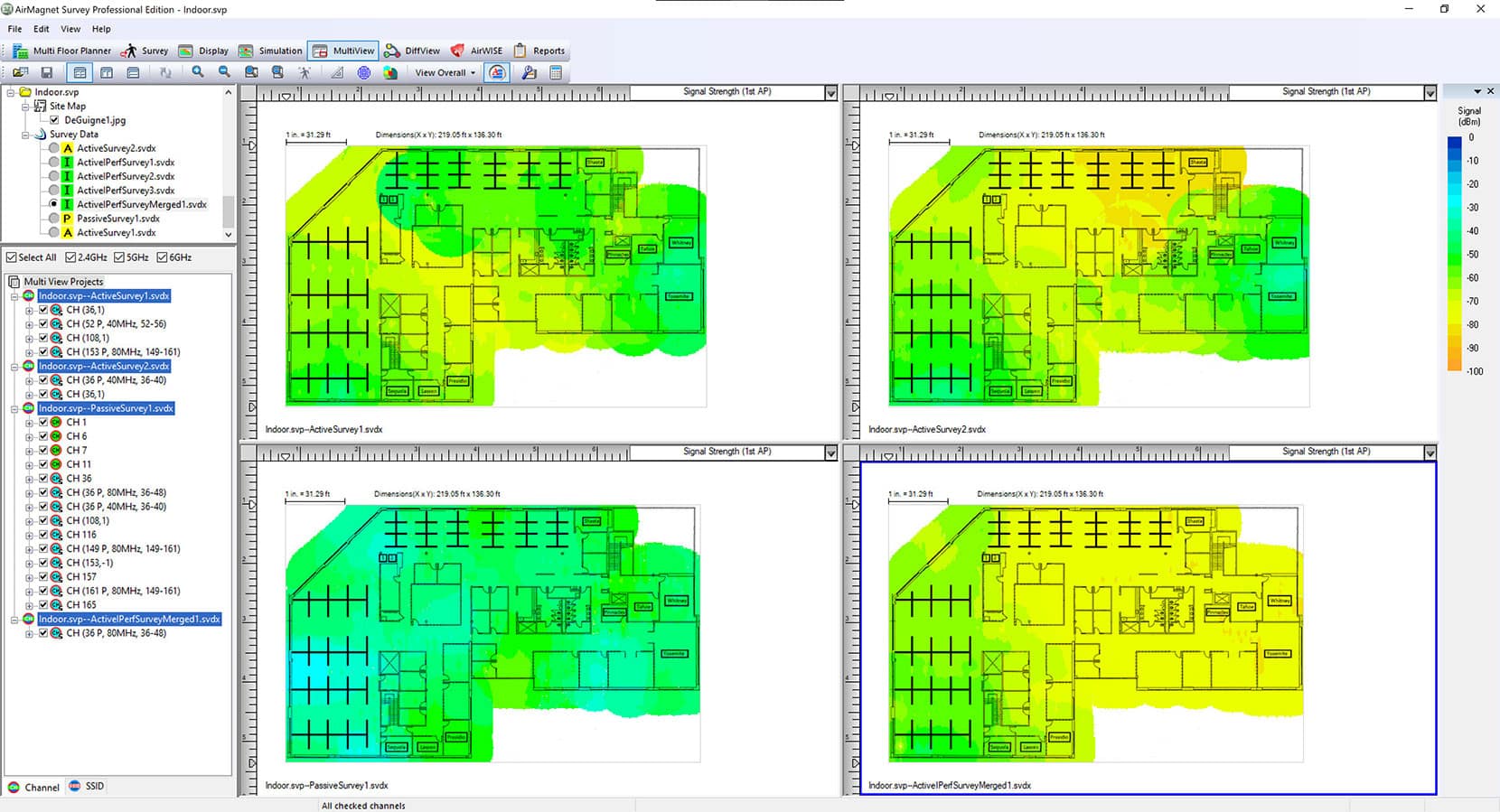Viewport: 1500px width, 812px height.
Task: Select the stacked-row layout icon
Action: pos(133,72)
